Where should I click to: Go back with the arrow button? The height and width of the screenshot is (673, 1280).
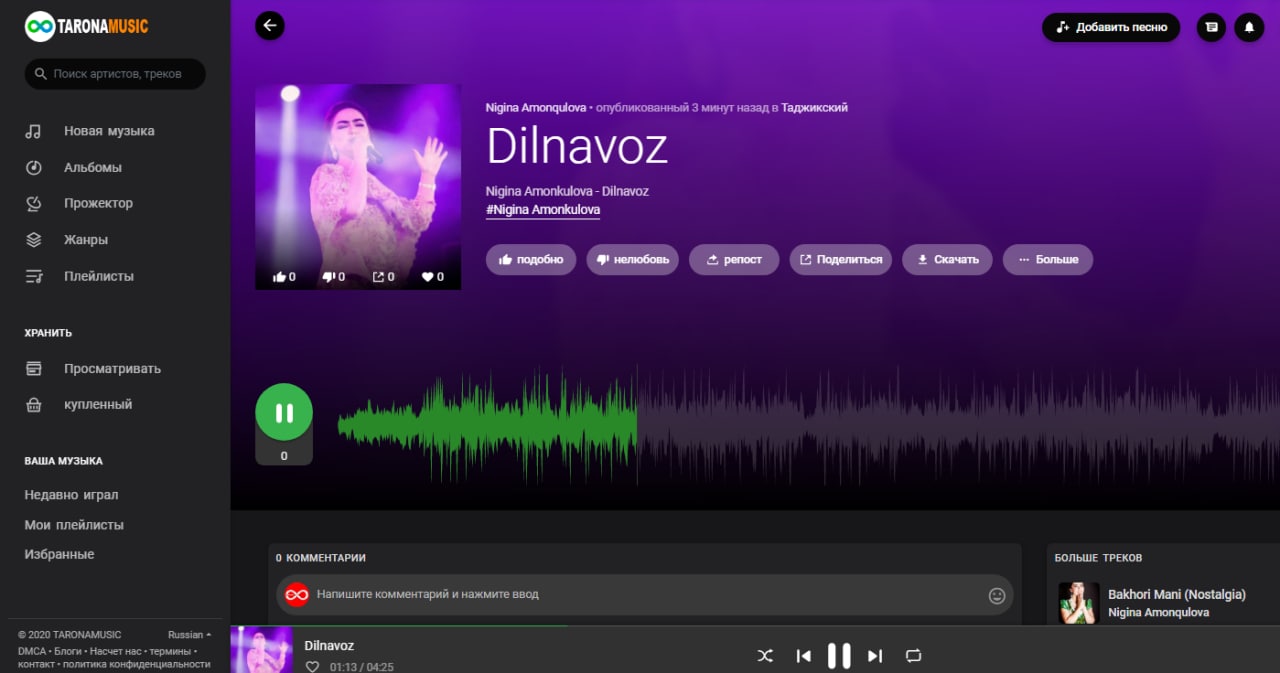[x=270, y=26]
